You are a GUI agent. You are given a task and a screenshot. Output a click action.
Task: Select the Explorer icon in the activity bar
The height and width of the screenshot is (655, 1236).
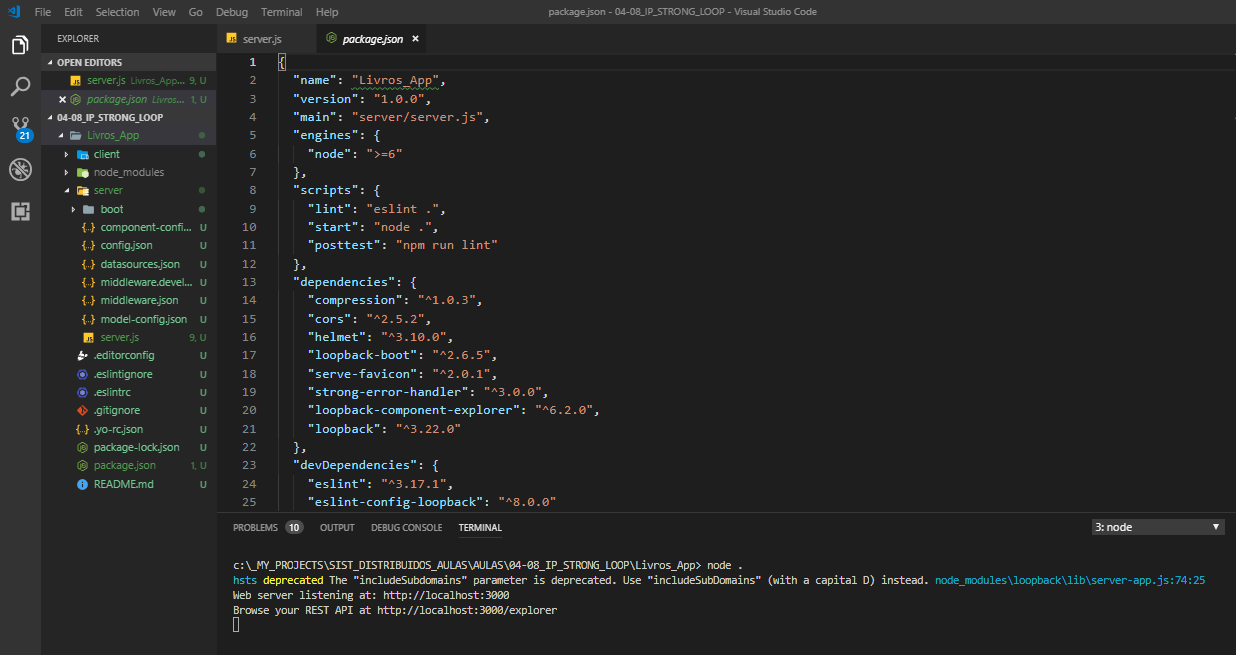20,45
